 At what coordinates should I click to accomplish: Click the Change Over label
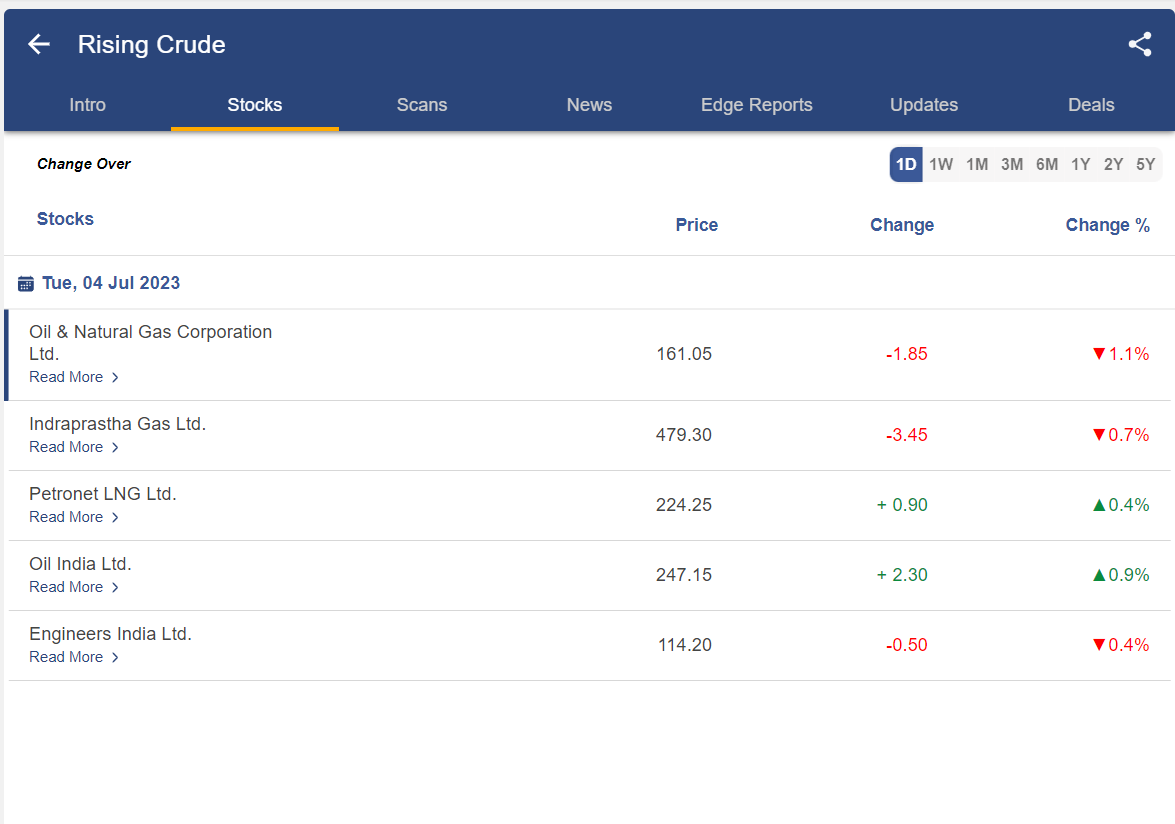[x=84, y=164]
